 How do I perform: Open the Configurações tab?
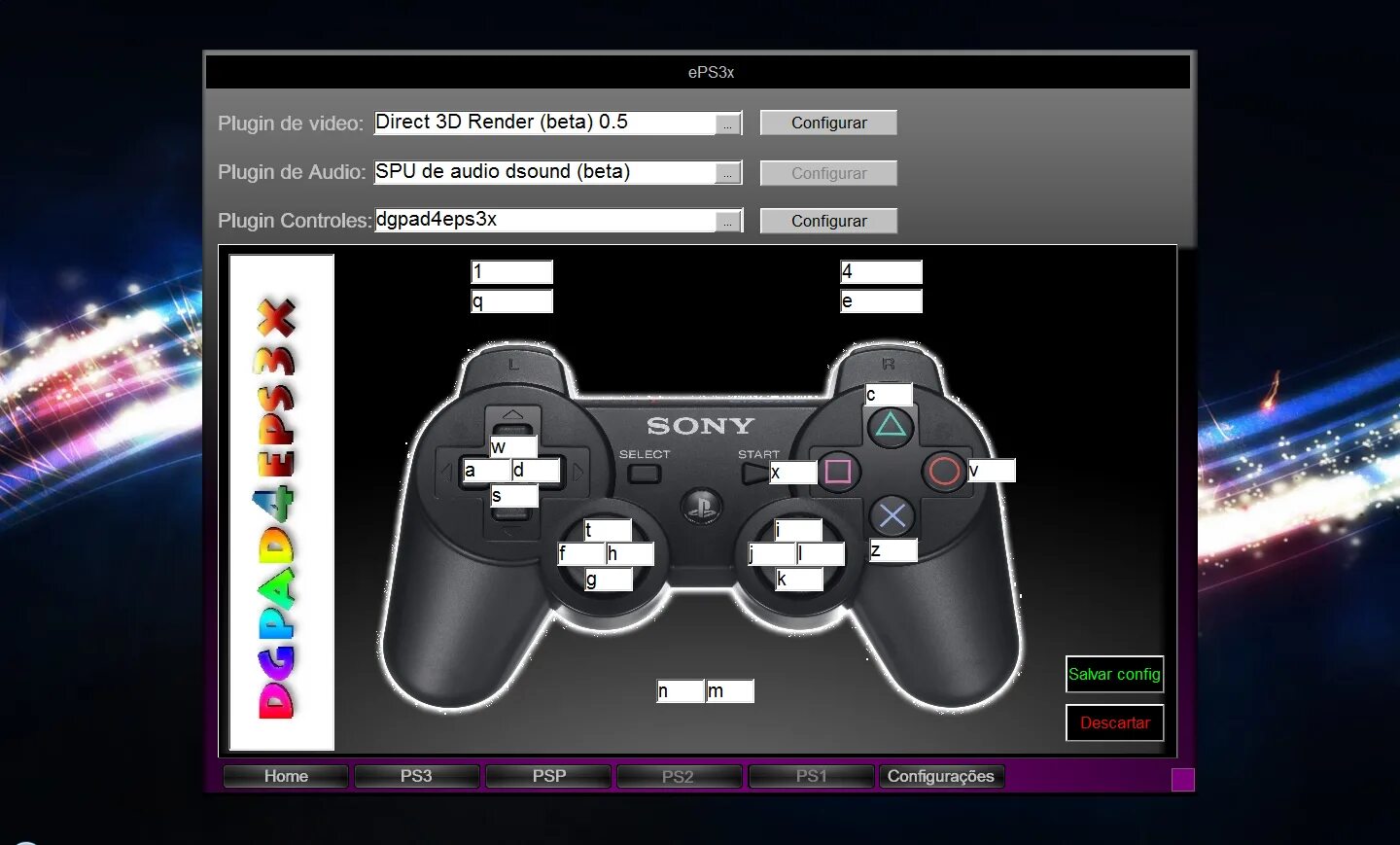pos(941,776)
